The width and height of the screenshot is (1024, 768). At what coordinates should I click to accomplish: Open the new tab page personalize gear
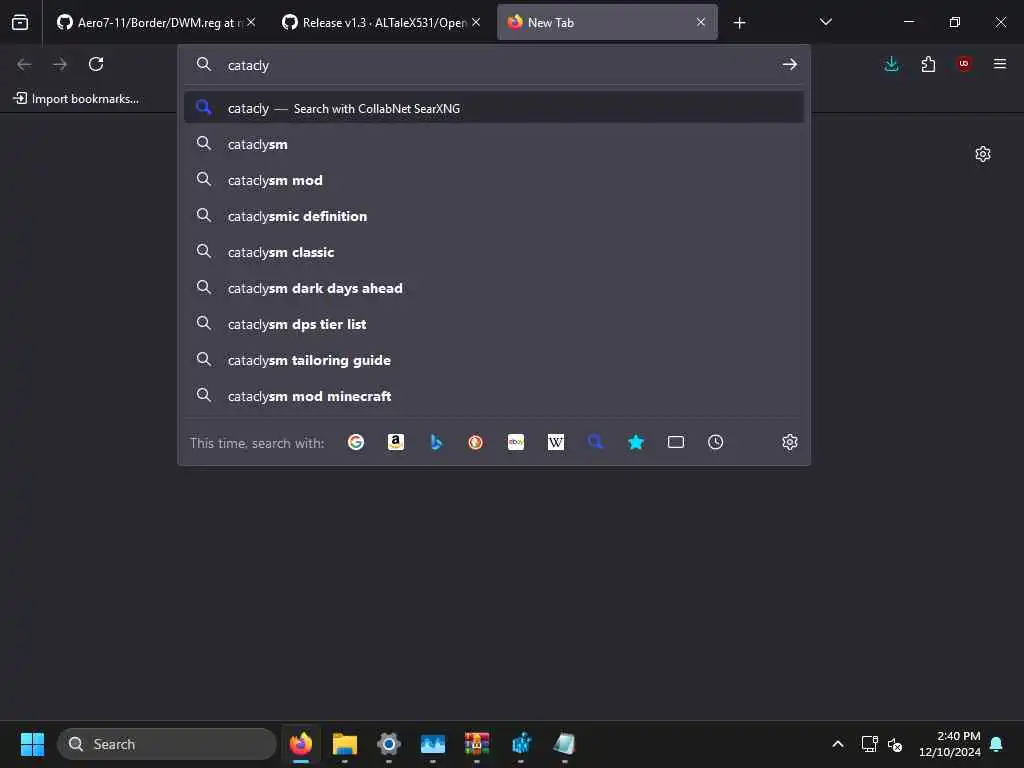tap(983, 154)
